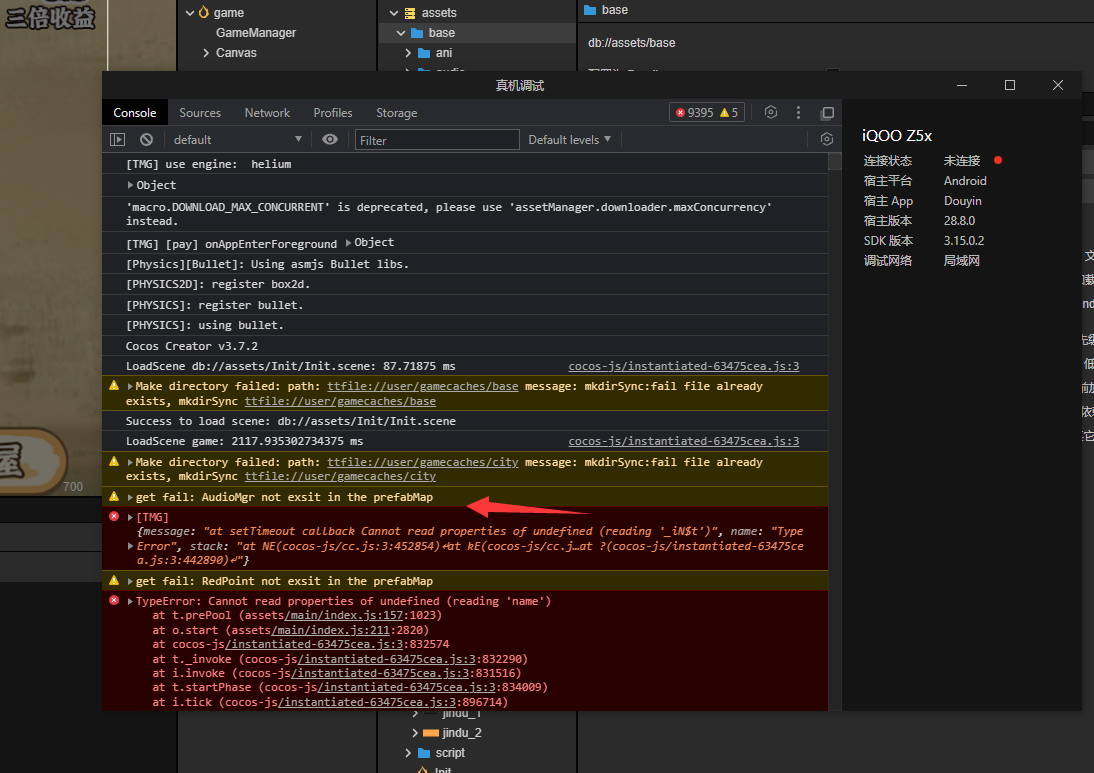Click the red disconnected status dot

[998, 160]
